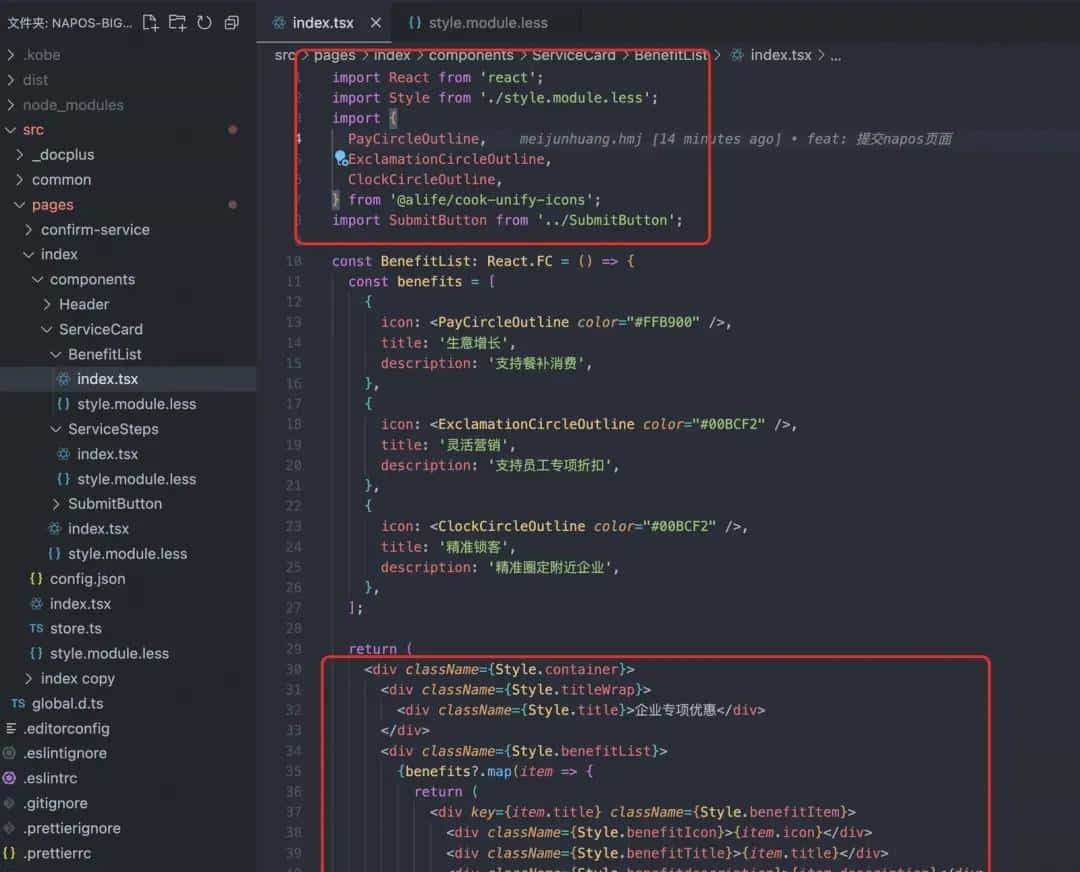Click line number 30 in the gutter
This screenshot has height=872, width=1080.
click(x=293, y=669)
